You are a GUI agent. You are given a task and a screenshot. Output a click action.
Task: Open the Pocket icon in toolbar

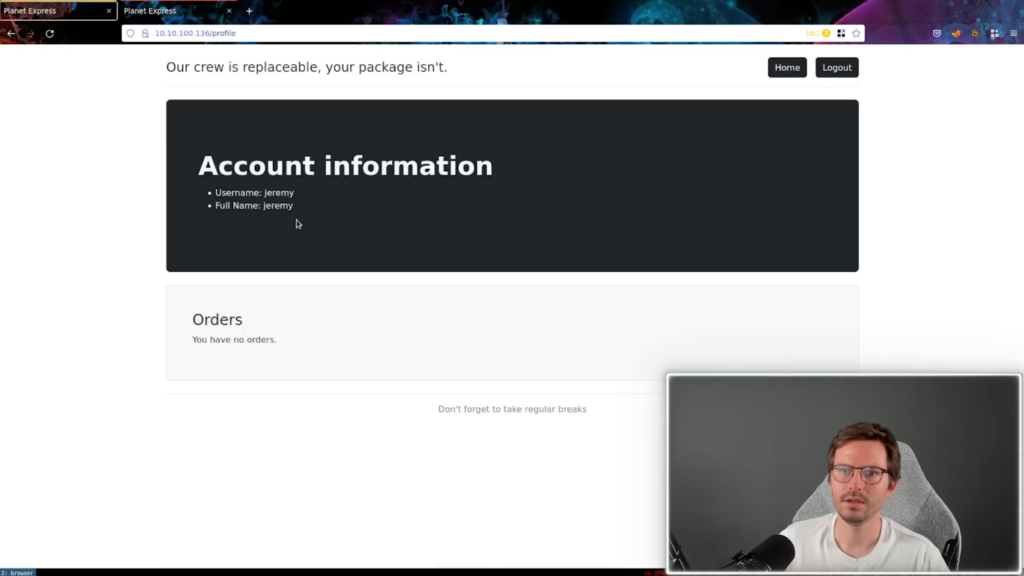[x=937, y=33]
